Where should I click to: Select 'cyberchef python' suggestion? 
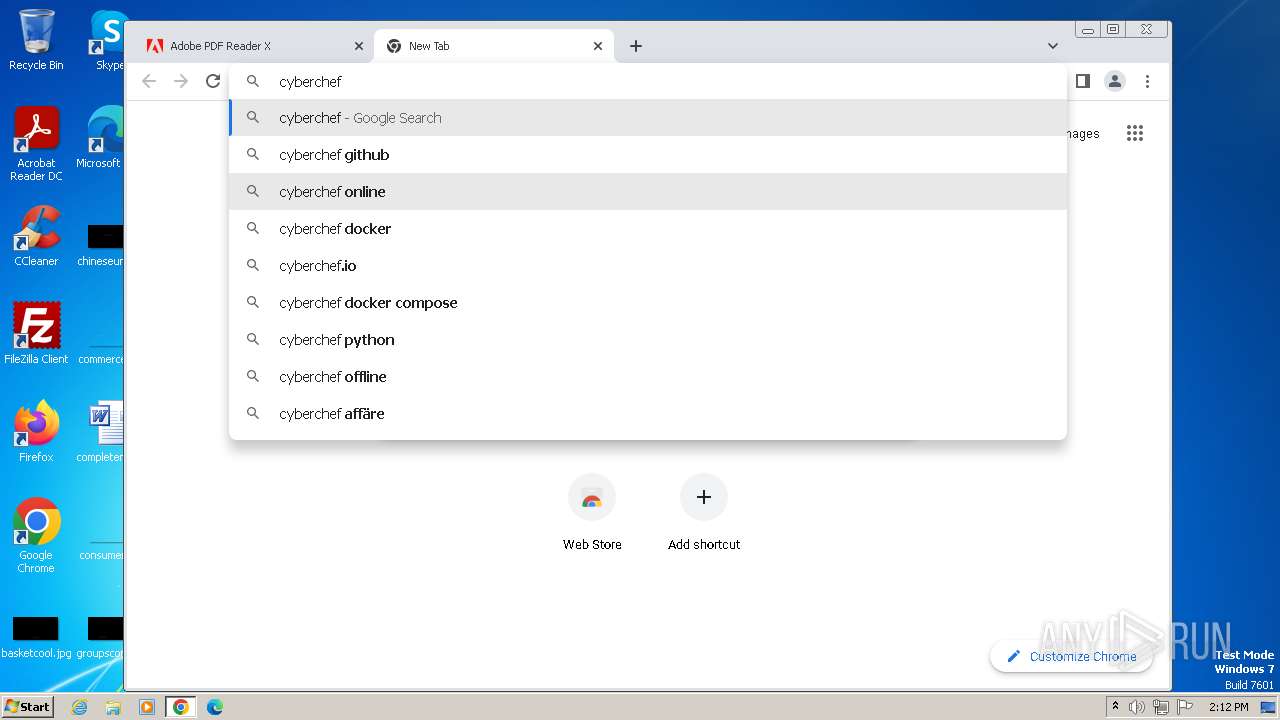tap(648, 340)
